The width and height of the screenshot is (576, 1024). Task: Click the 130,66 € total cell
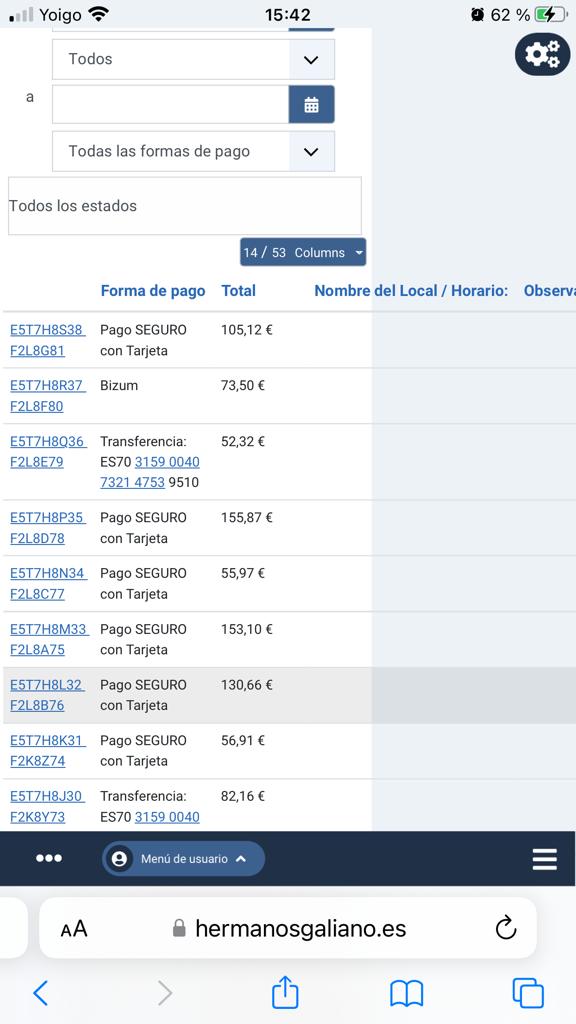tap(247, 684)
